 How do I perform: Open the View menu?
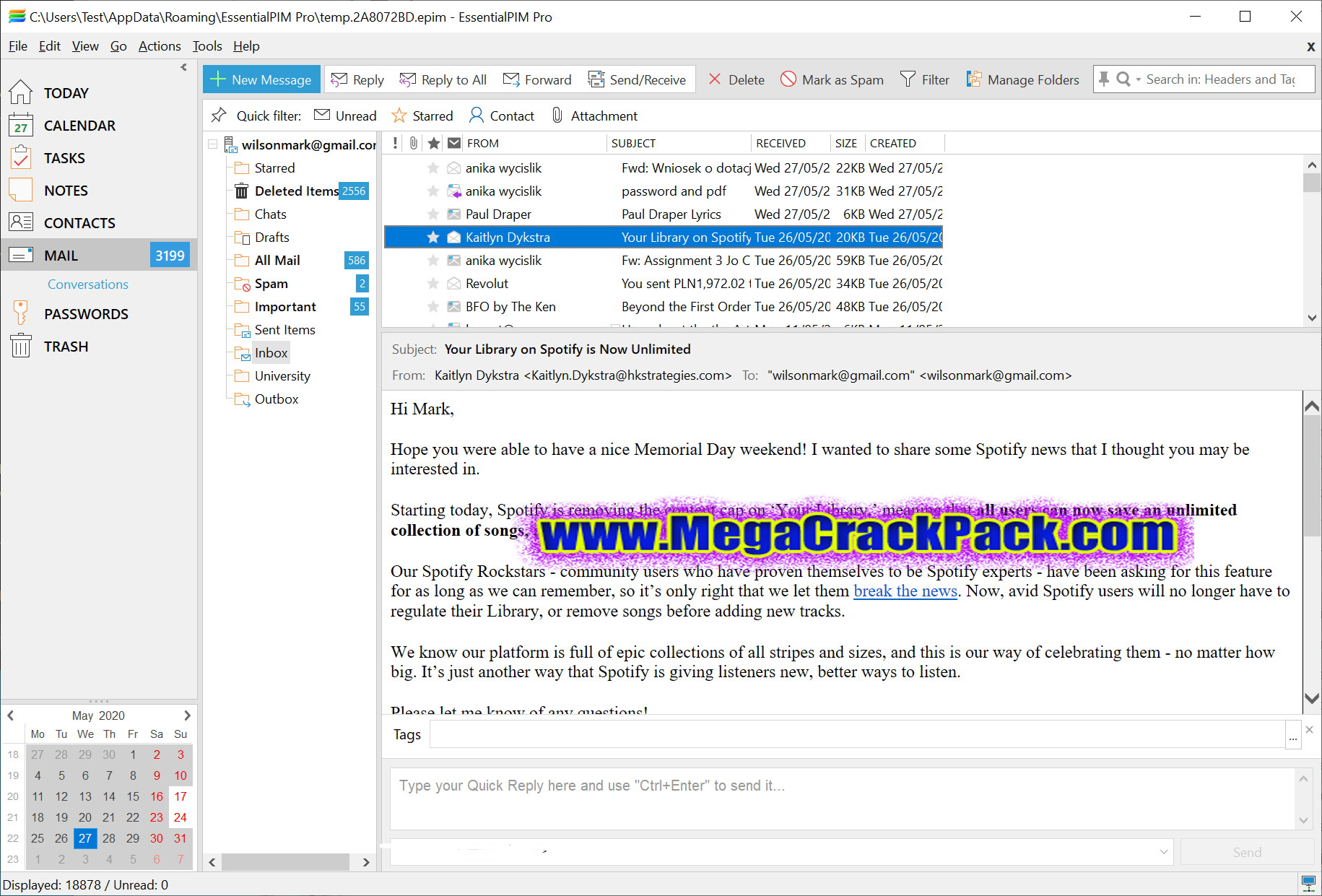[85, 46]
